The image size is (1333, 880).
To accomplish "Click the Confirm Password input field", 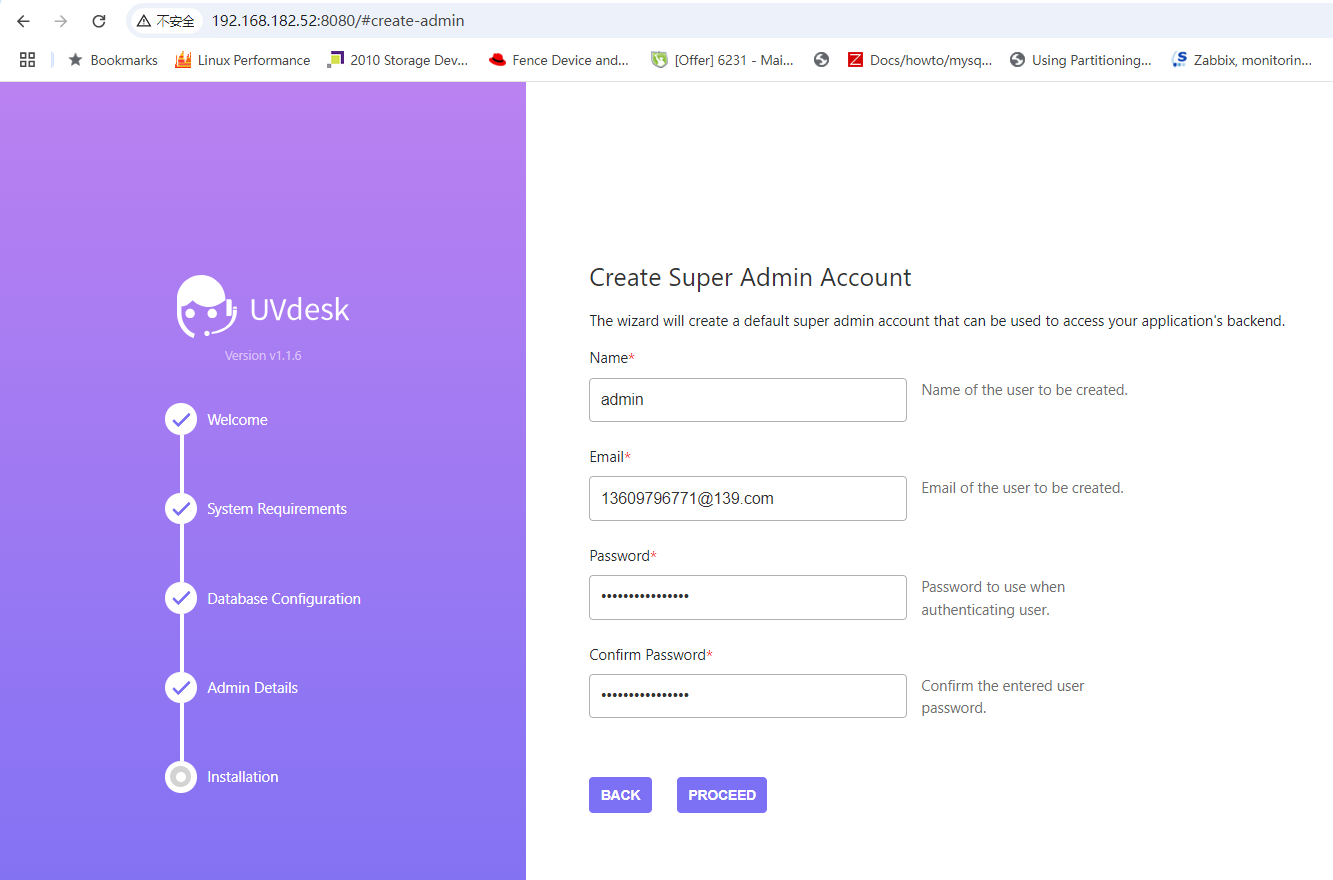I will coord(748,696).
